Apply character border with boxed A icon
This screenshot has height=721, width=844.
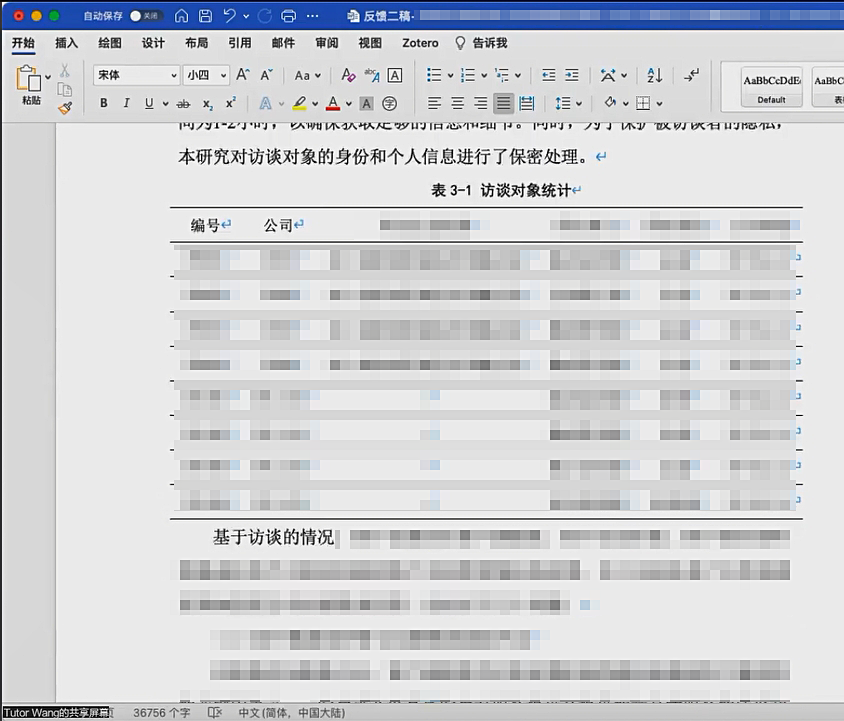pos(395,75)
